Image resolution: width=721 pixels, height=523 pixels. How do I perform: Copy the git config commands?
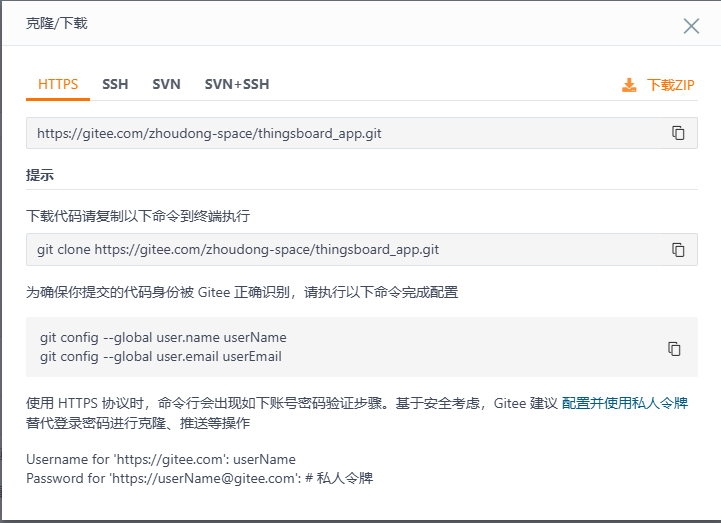(x=674, y=348)
